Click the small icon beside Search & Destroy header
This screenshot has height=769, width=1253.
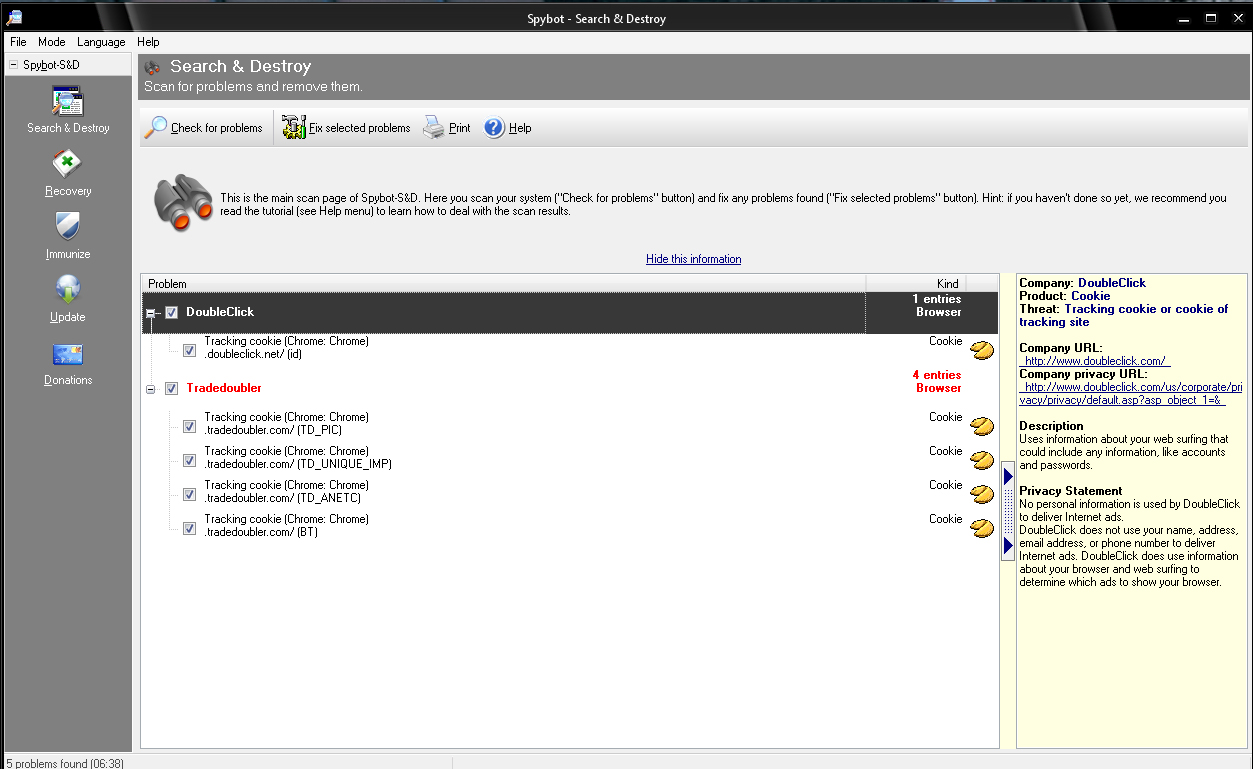click(153, 67)
